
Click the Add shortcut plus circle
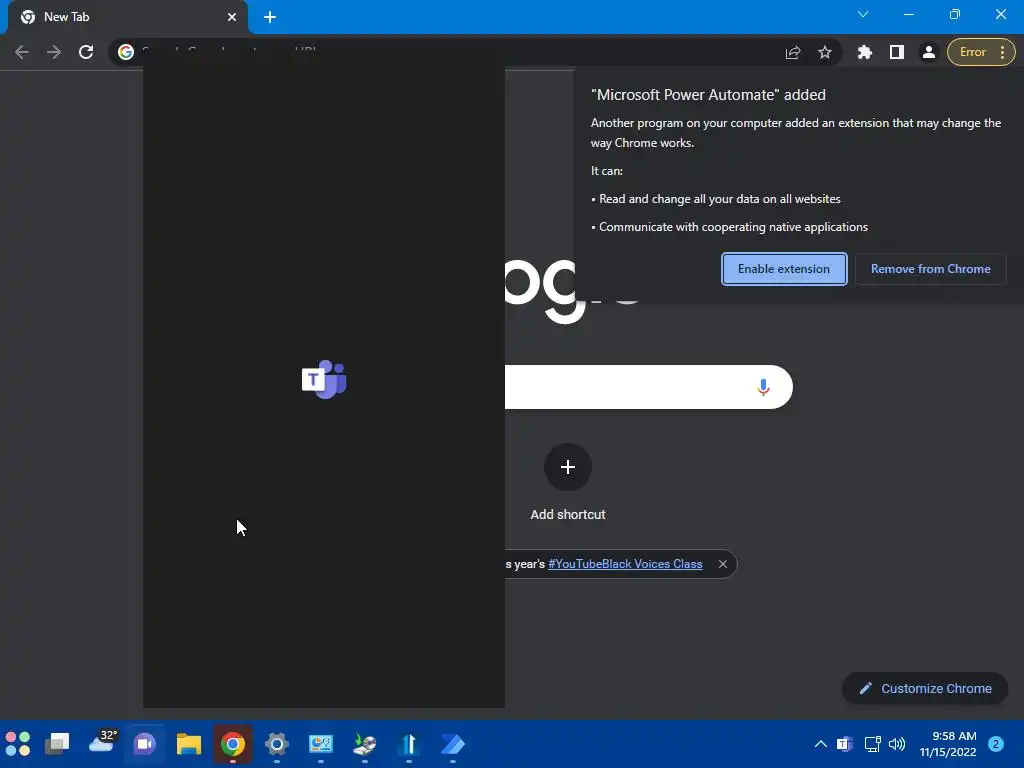pyautogui.click(x=568, y=467)
